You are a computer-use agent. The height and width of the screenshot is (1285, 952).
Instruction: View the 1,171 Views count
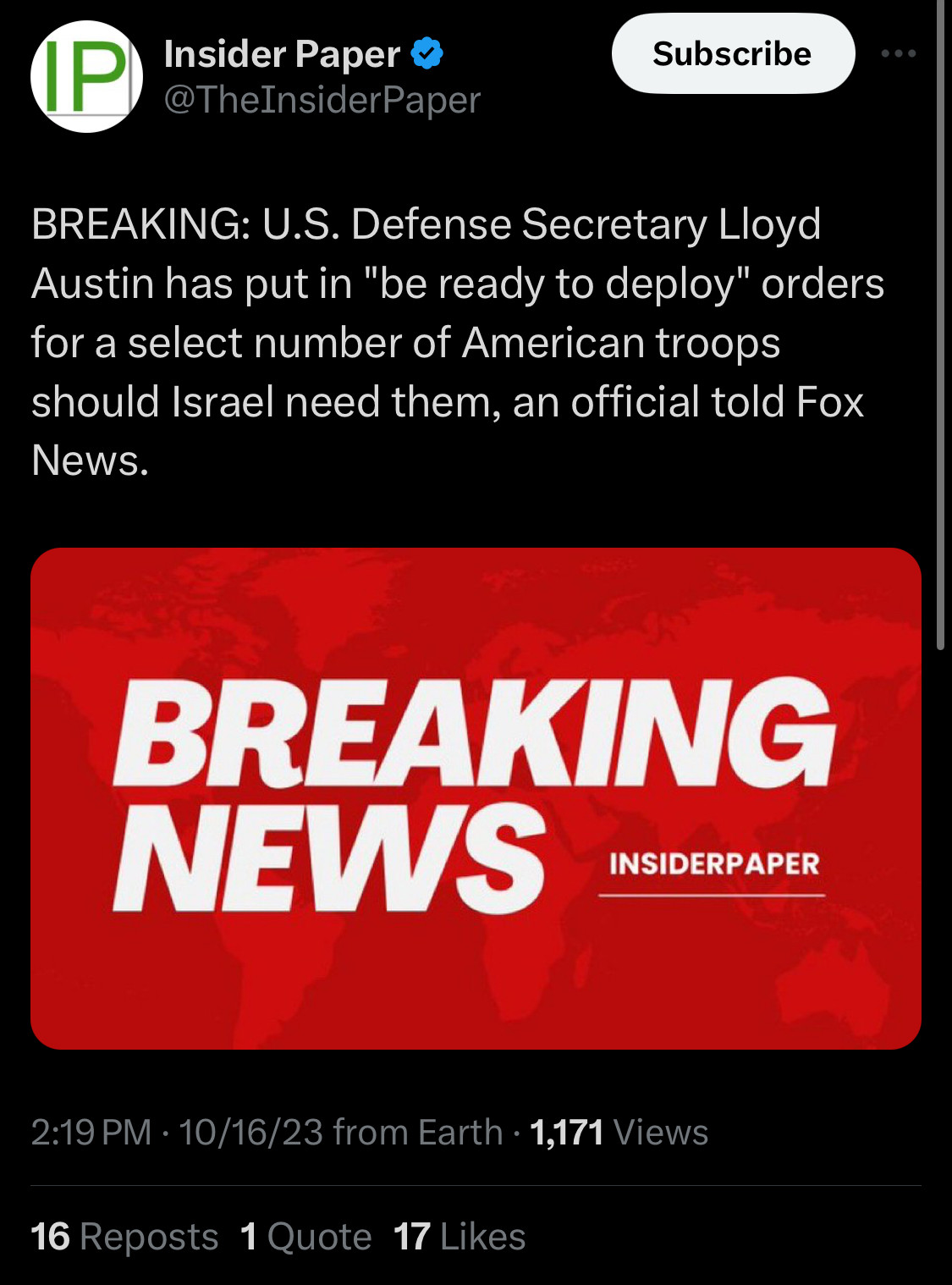[x=619, y=1133]
